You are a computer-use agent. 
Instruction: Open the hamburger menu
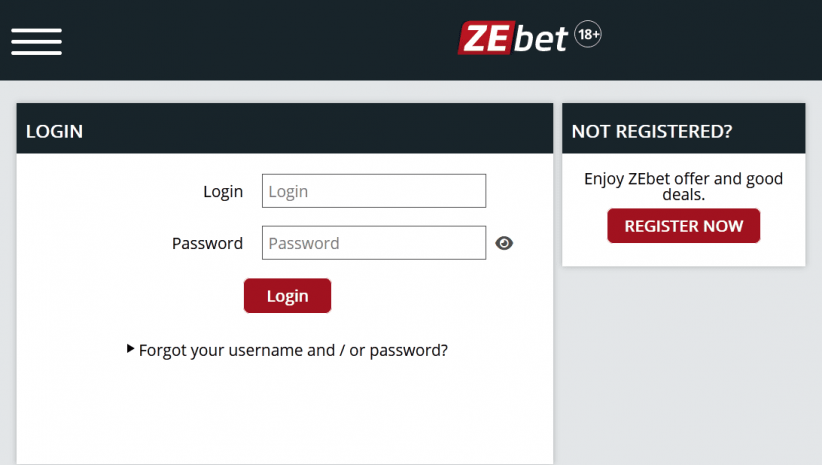click(x=36, y=40)
